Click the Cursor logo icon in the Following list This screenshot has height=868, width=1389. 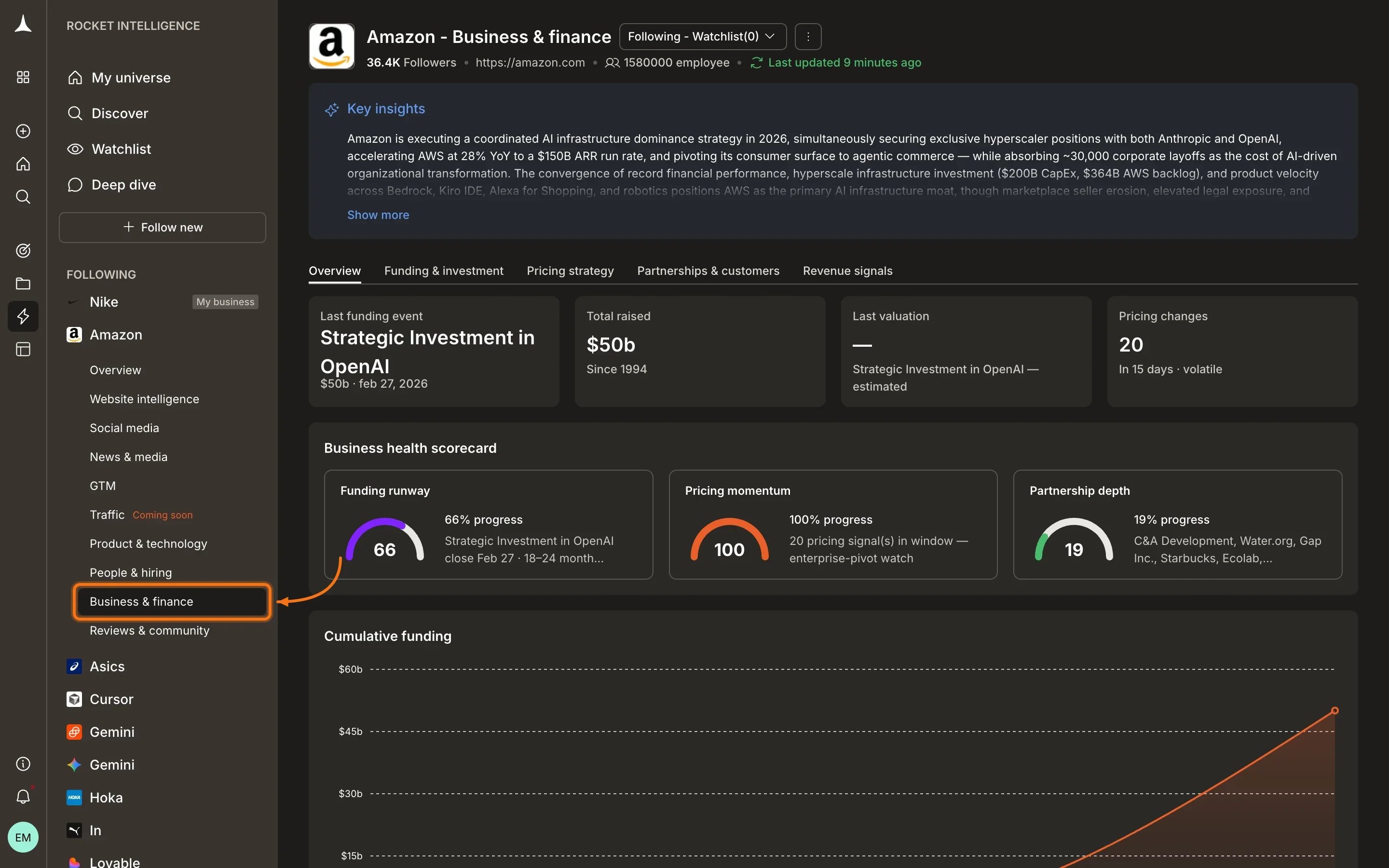(74, 699)
